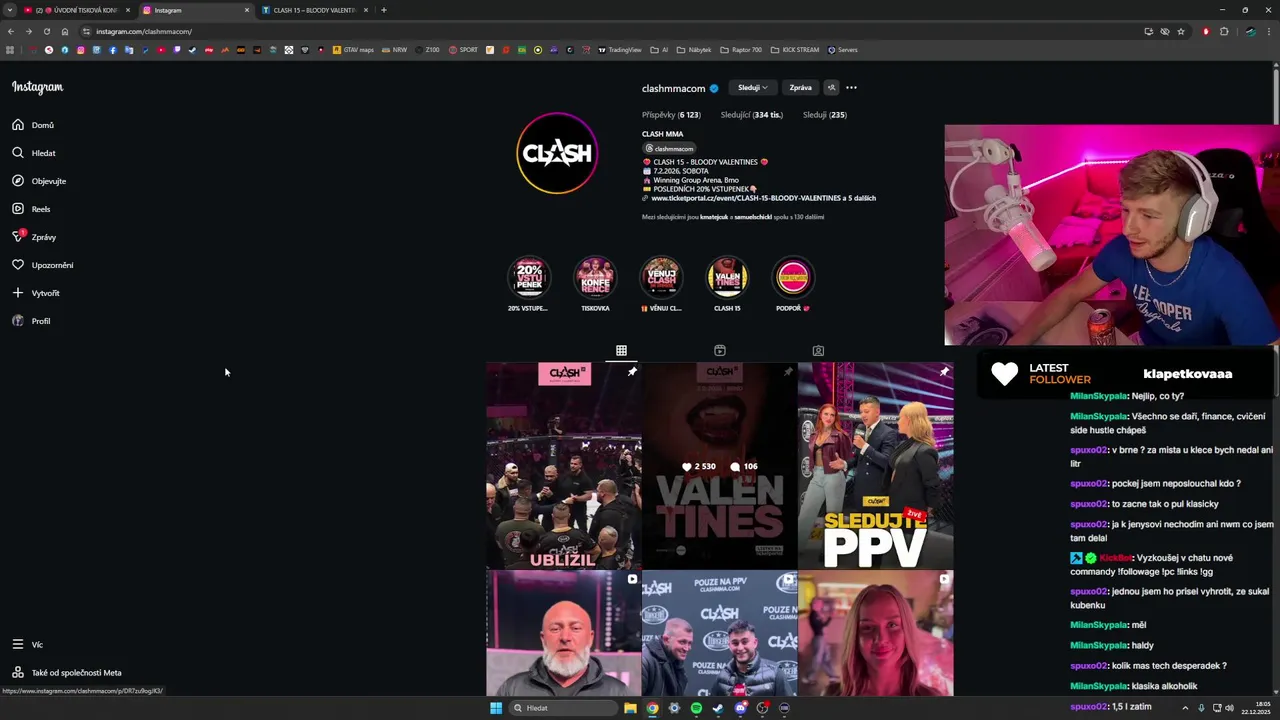Open the GTAV maps bookmark
Viewport: 1280px width, 720px height.
(353, 50)
